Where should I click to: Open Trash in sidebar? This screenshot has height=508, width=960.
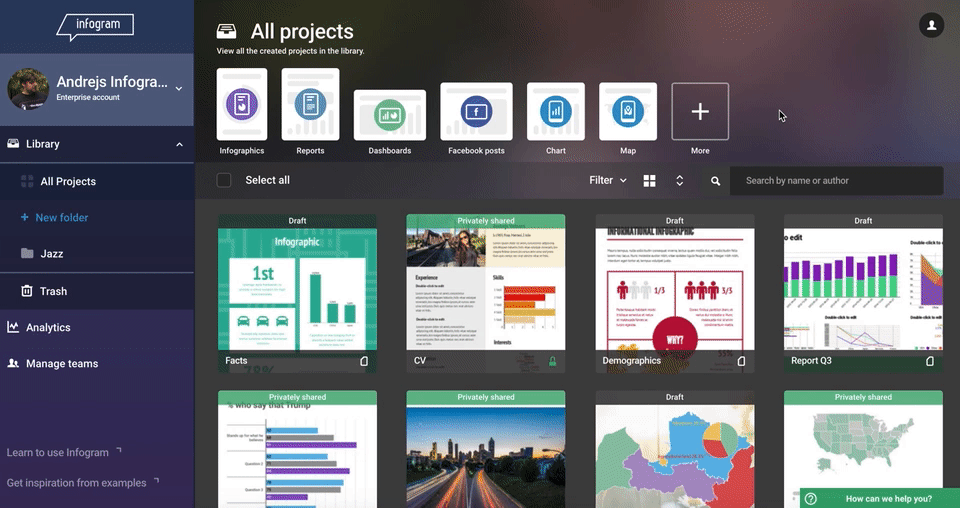(x=97, y=291)
